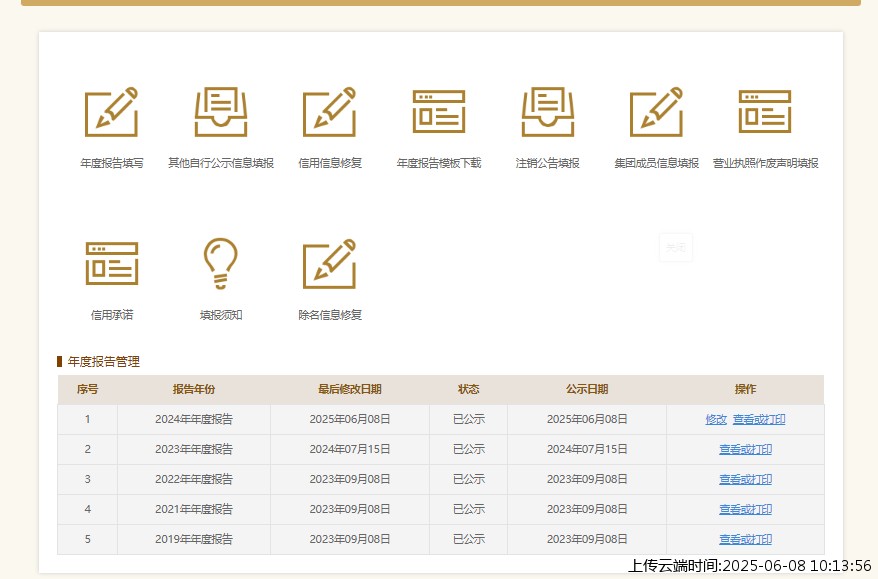Open the 年度报告模板下载 icon
This screenshot has height=579, width=878.
pyautogui.click(x=439, y=112)
